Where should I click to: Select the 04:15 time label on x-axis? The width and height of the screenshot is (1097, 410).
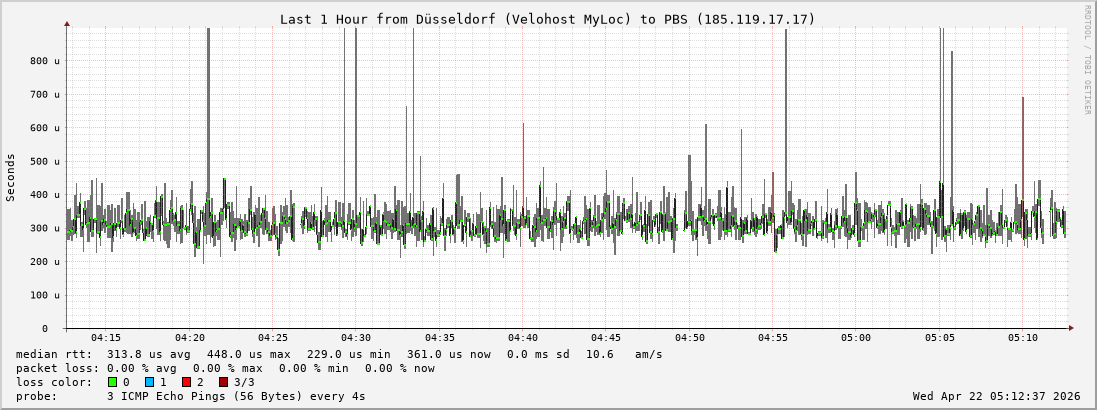point(106,338)
